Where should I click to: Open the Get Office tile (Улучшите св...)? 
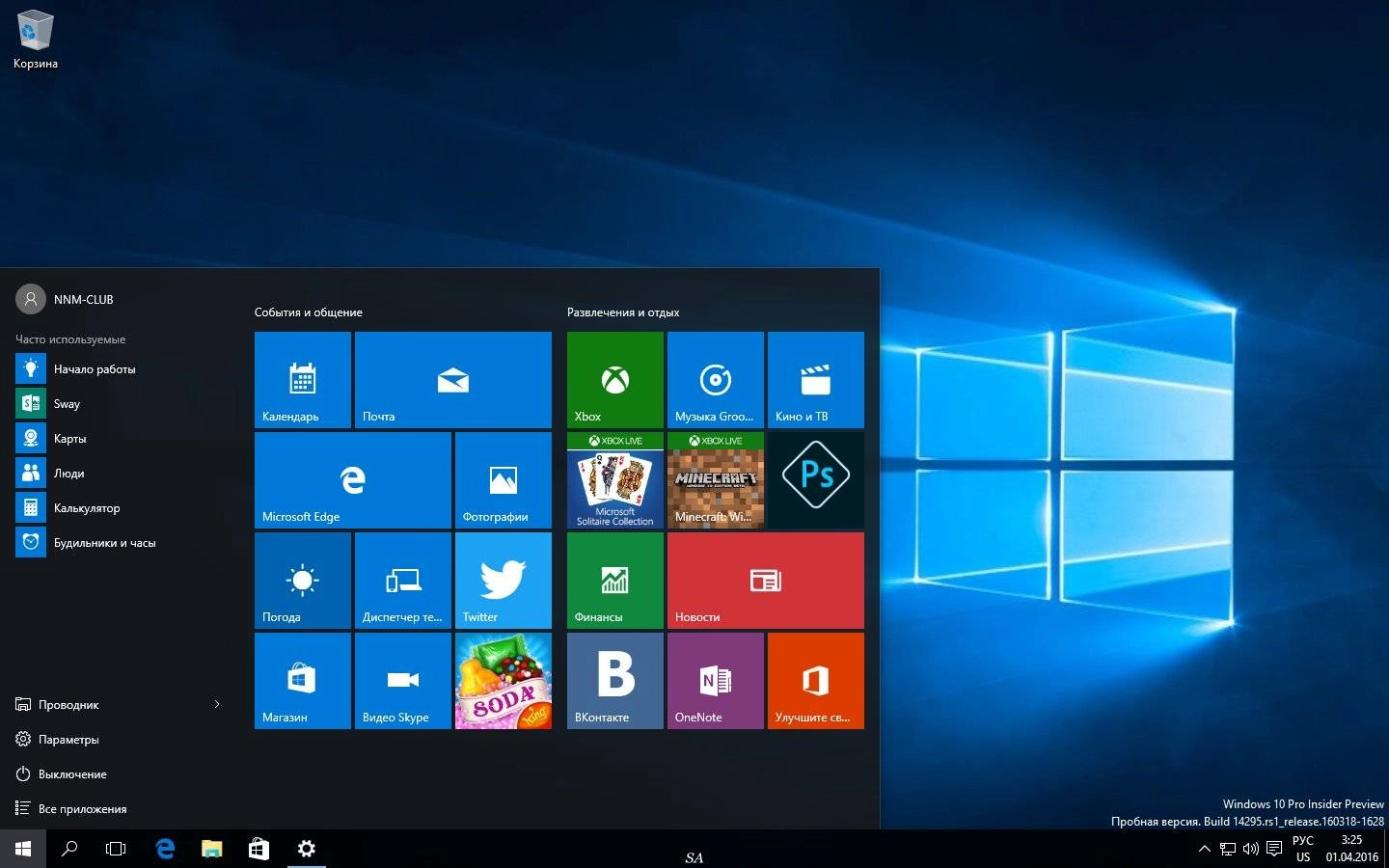pos(816,681)
